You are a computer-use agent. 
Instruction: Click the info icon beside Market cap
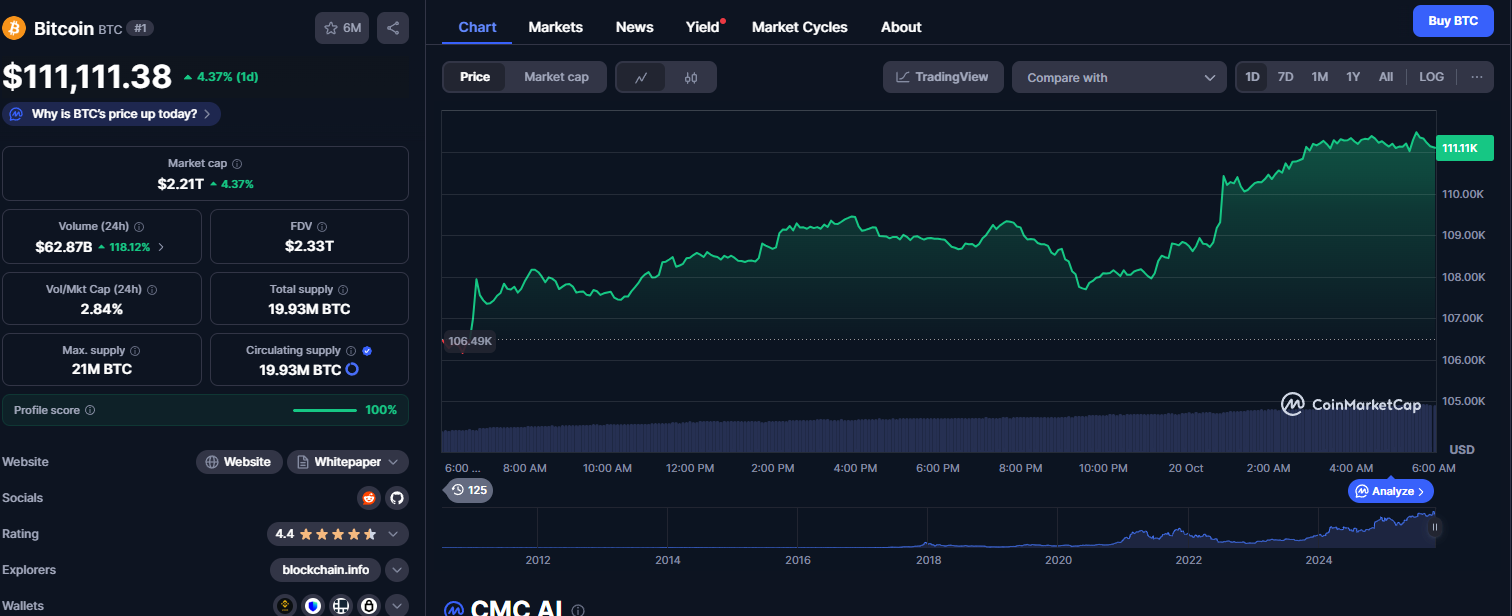[237, 164]
